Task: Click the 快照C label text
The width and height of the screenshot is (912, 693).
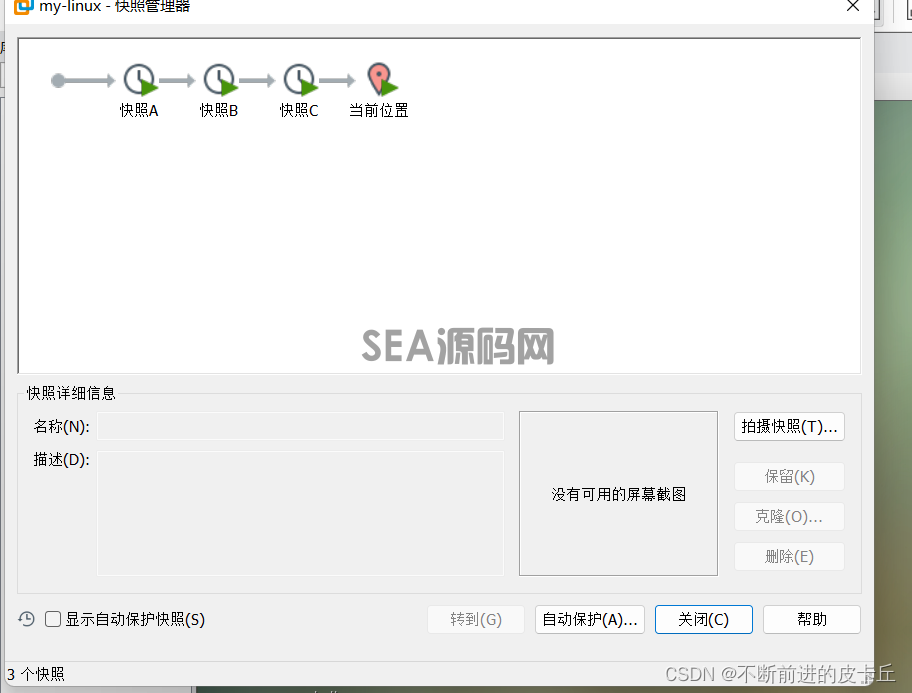Action: pos(299,111)
